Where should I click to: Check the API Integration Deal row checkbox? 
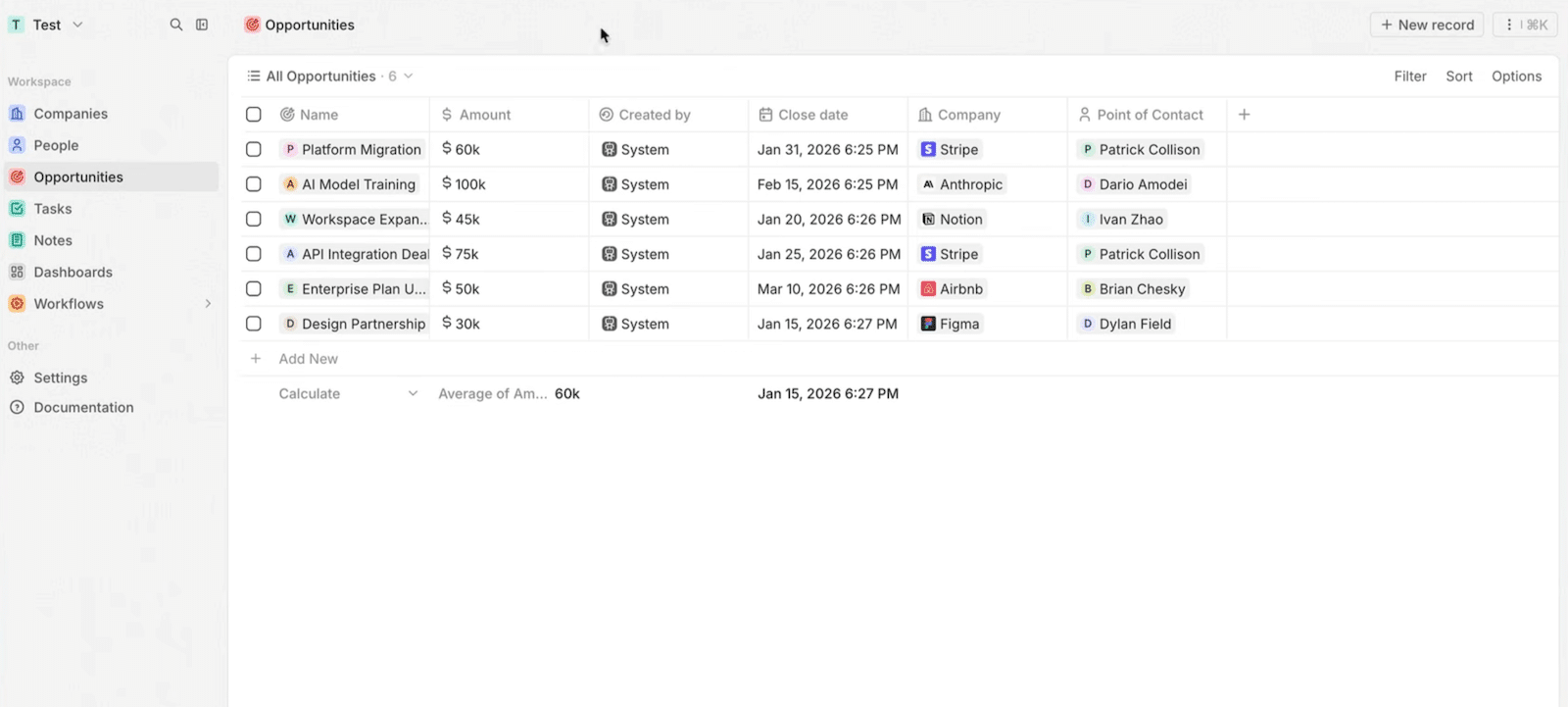pyautogui.click(x=254, y=254)
